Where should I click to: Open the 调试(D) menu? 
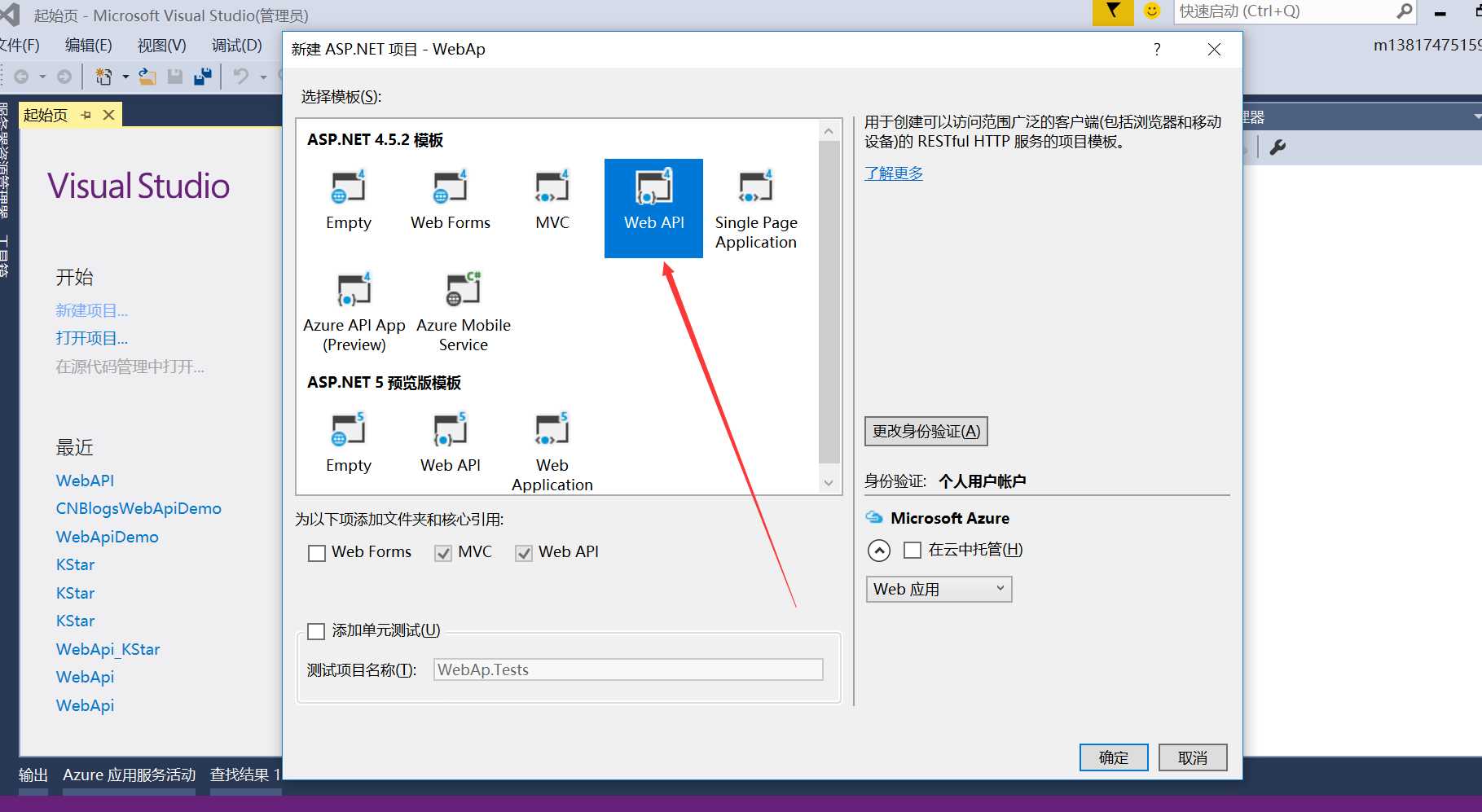[x=237, y=46]
